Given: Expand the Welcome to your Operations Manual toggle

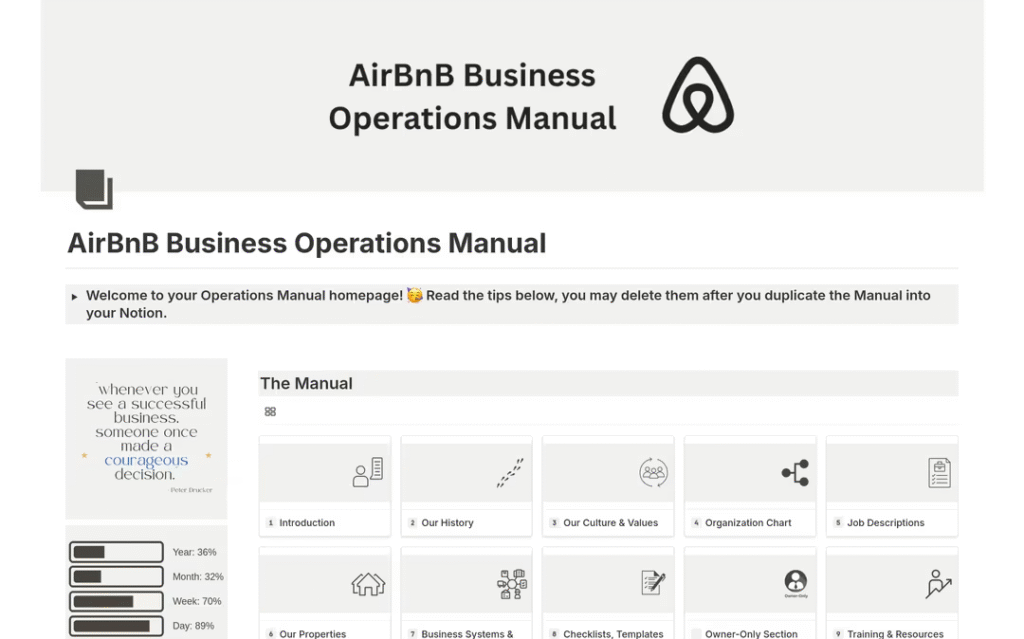Looking at the screenshot, I should click(x=74, y=297).
